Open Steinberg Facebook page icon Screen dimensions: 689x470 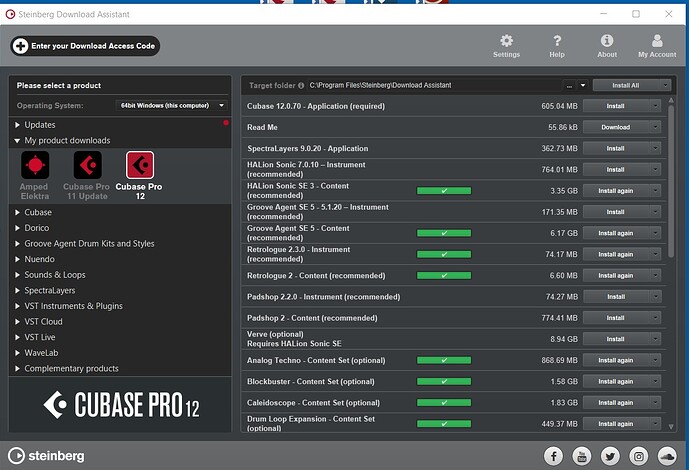[x=553, y=456]
